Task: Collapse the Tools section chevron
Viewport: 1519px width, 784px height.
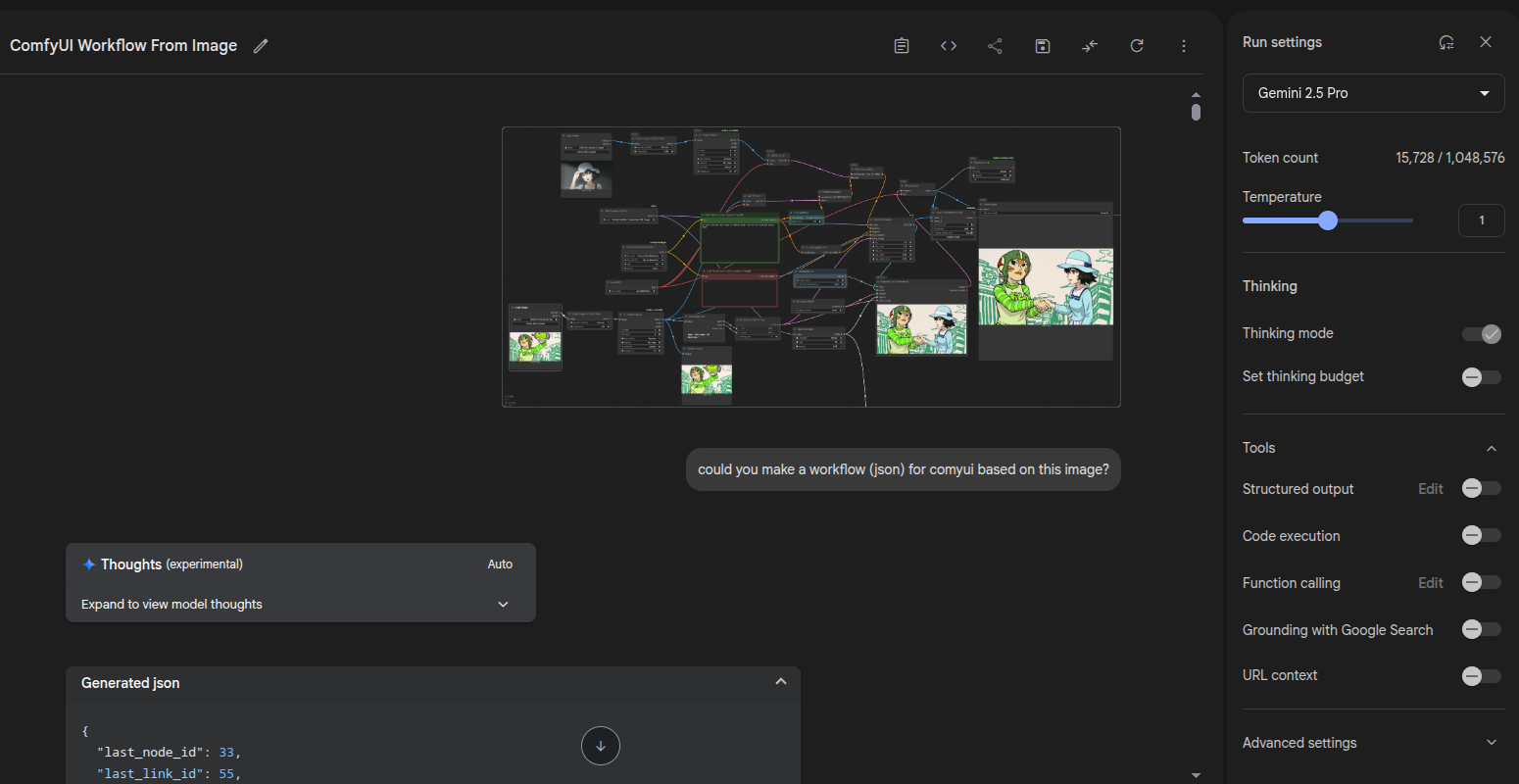Action: [x=1492, y=449]
